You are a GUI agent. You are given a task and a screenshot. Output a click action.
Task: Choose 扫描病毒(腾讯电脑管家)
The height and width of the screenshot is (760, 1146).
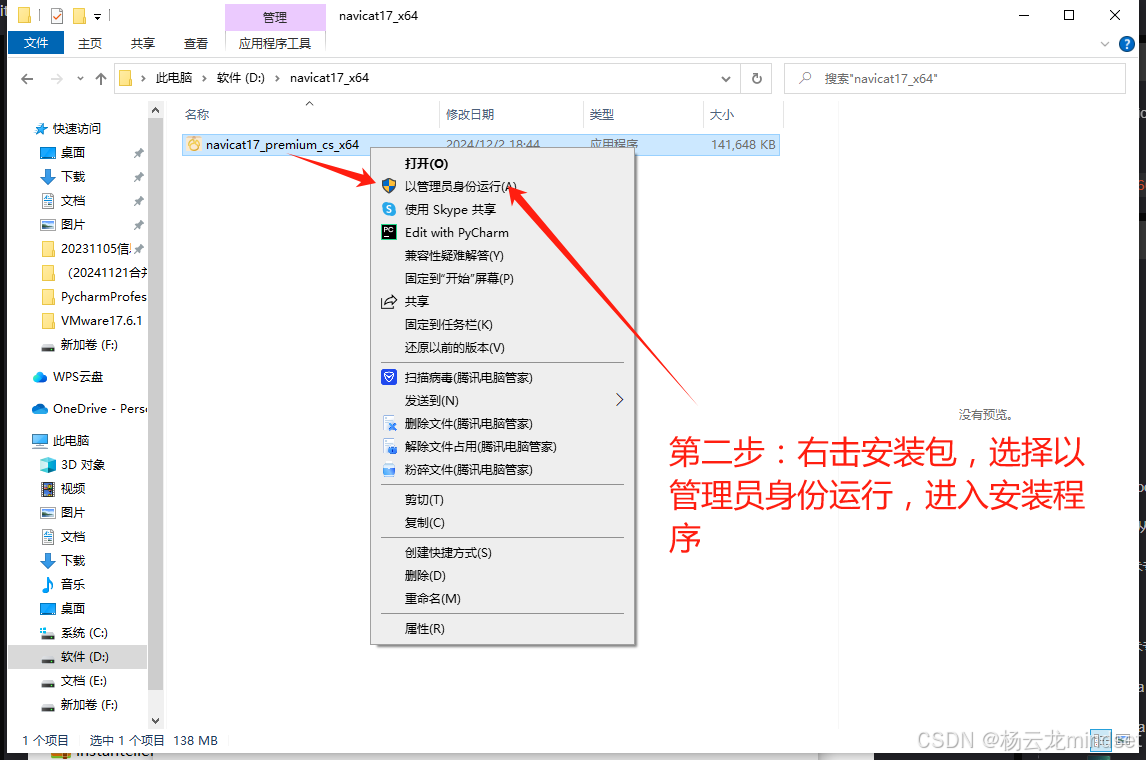click(503, 378)
